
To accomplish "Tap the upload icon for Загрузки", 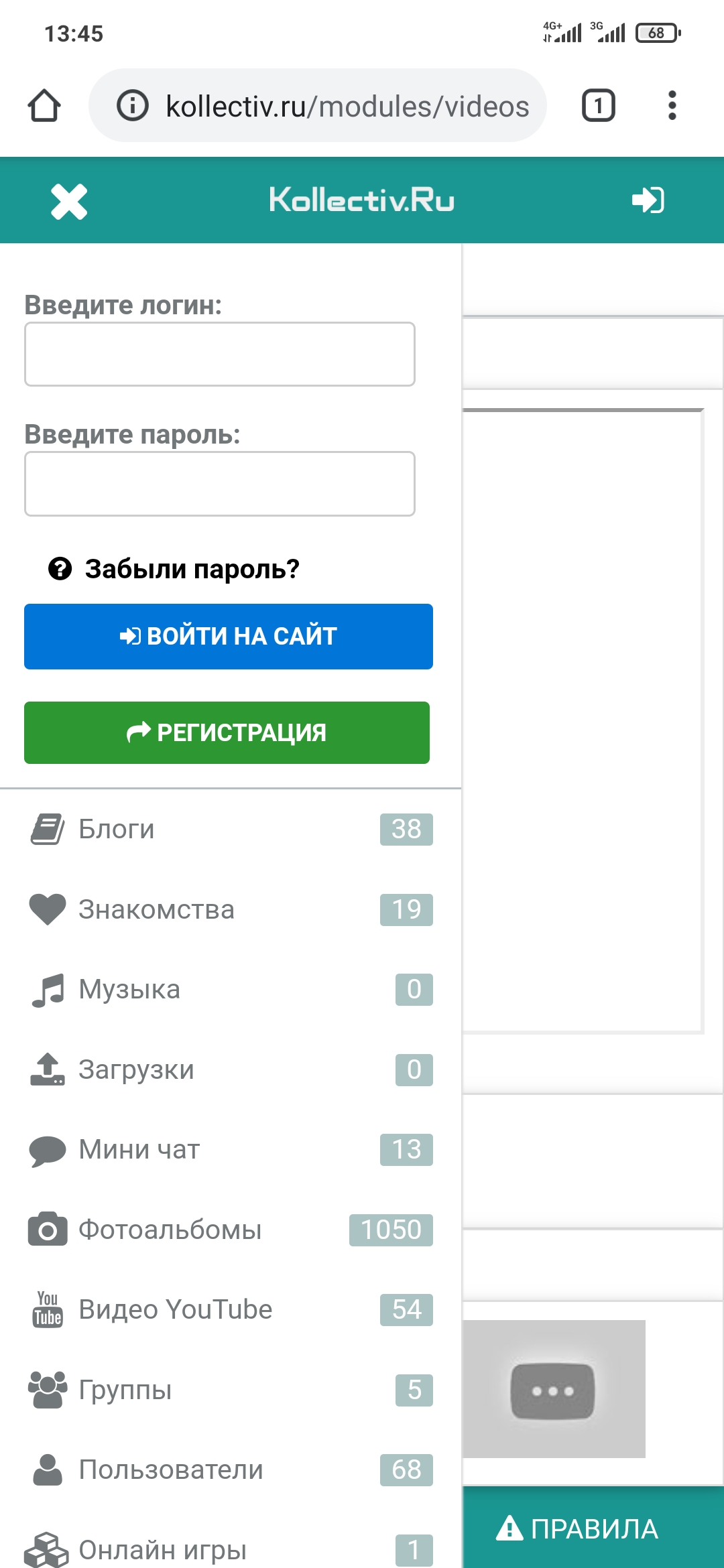I will (48, 1069).
